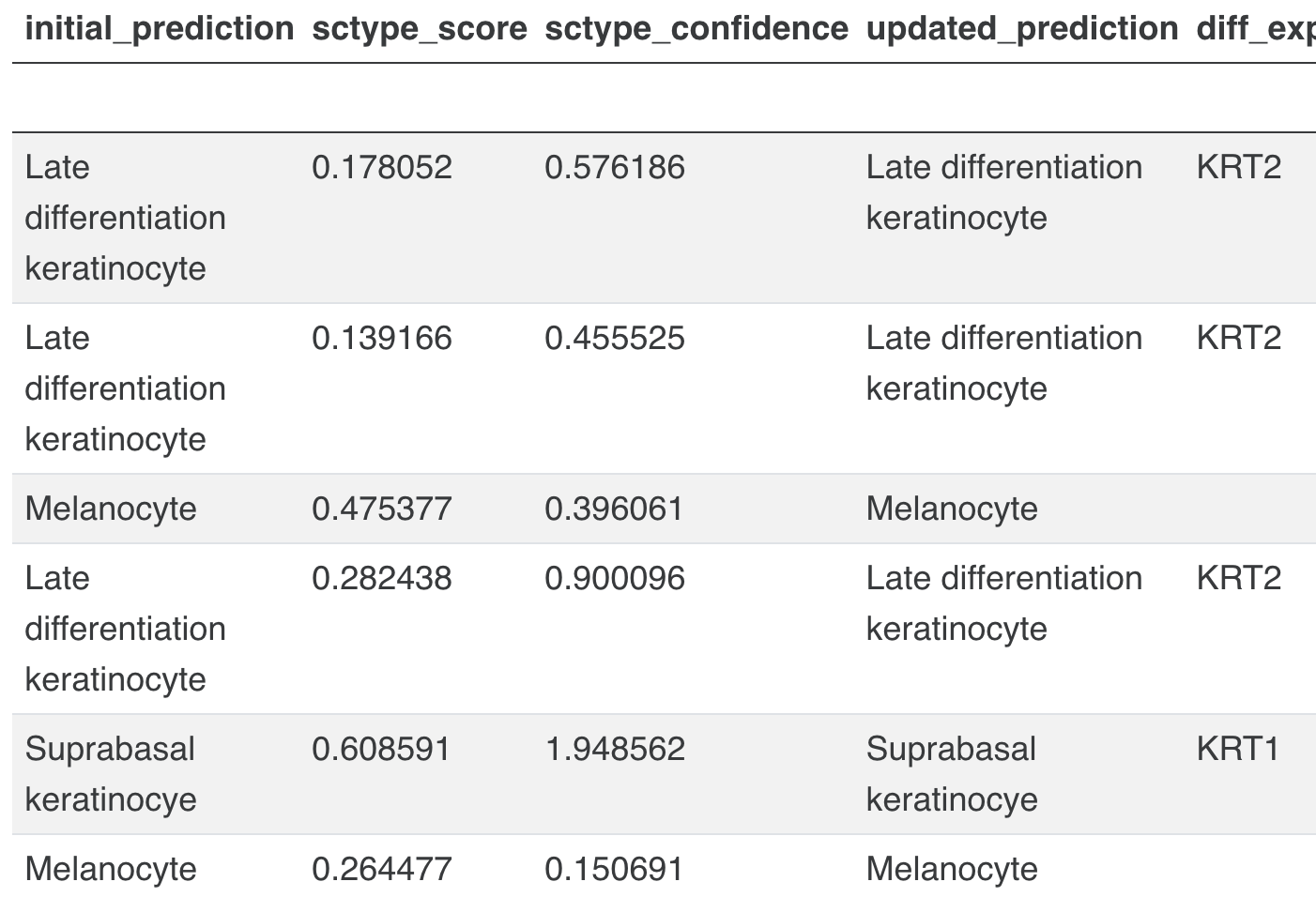The height and width of the screenshot is (897, 1316).
Task: Select the sctype_score cell 0.178052
Action: 382,167
